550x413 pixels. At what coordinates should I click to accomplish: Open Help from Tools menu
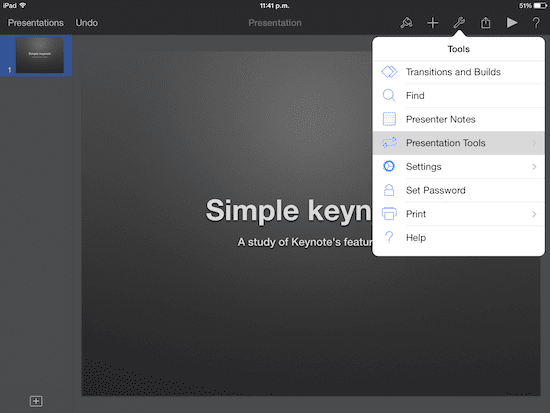click(x=458, y=238)
